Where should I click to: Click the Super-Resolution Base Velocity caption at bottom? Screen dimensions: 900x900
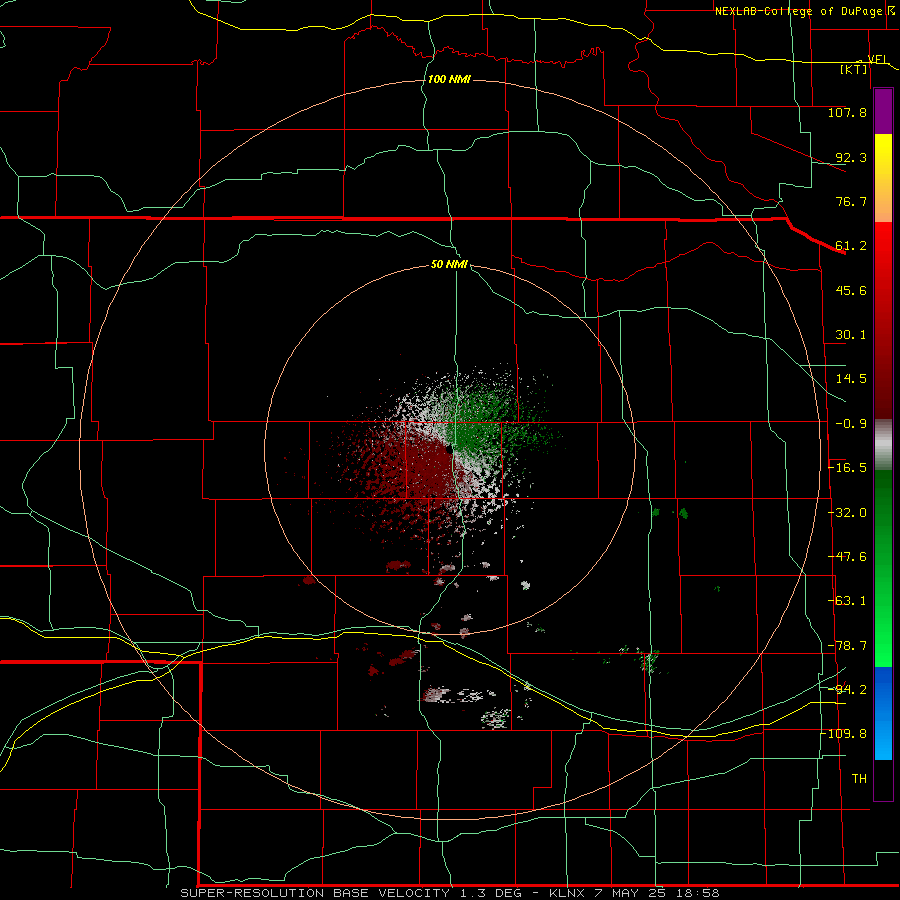[x=449, y=893]
